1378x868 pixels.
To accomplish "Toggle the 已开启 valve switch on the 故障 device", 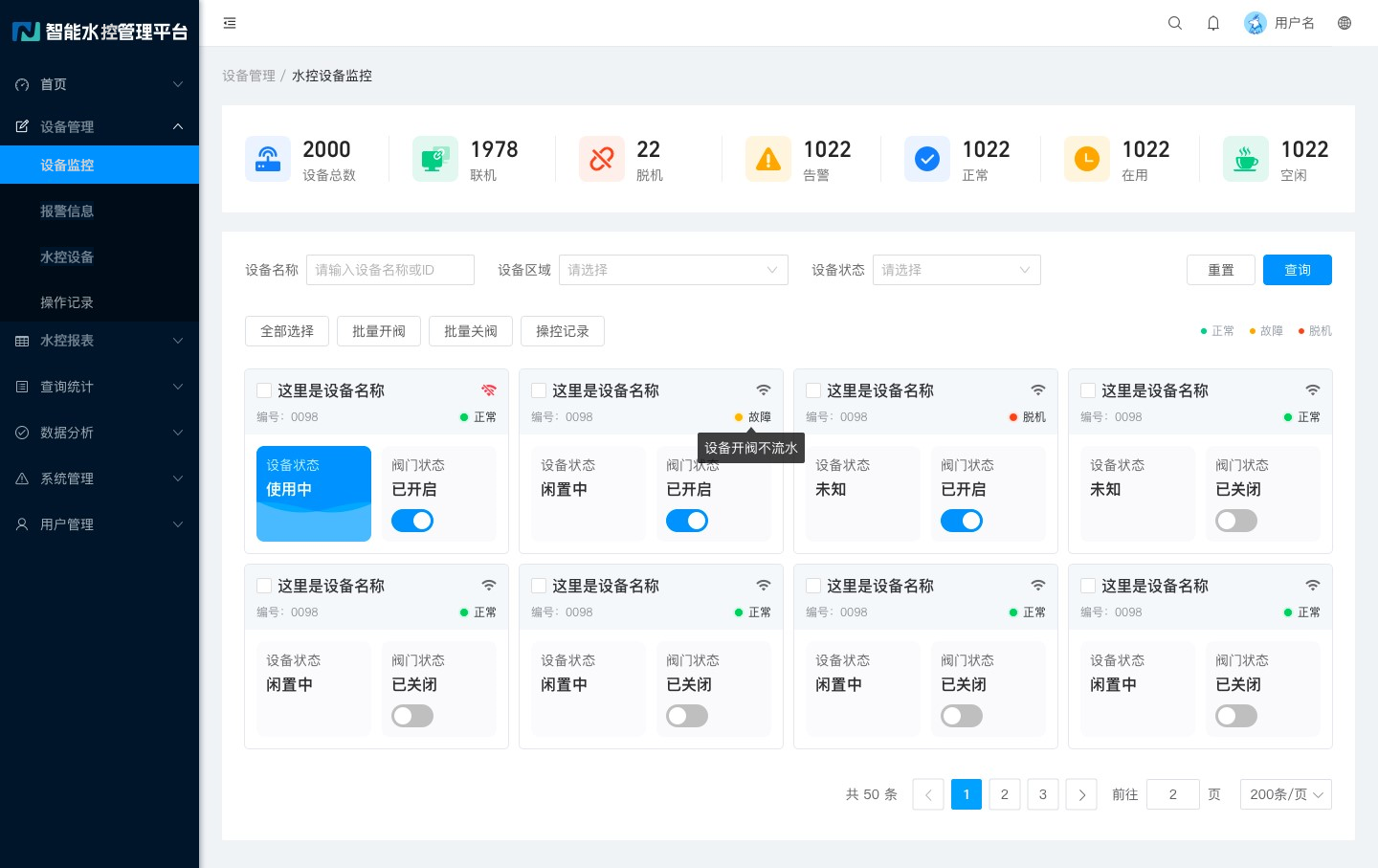I will click(687, 521).
